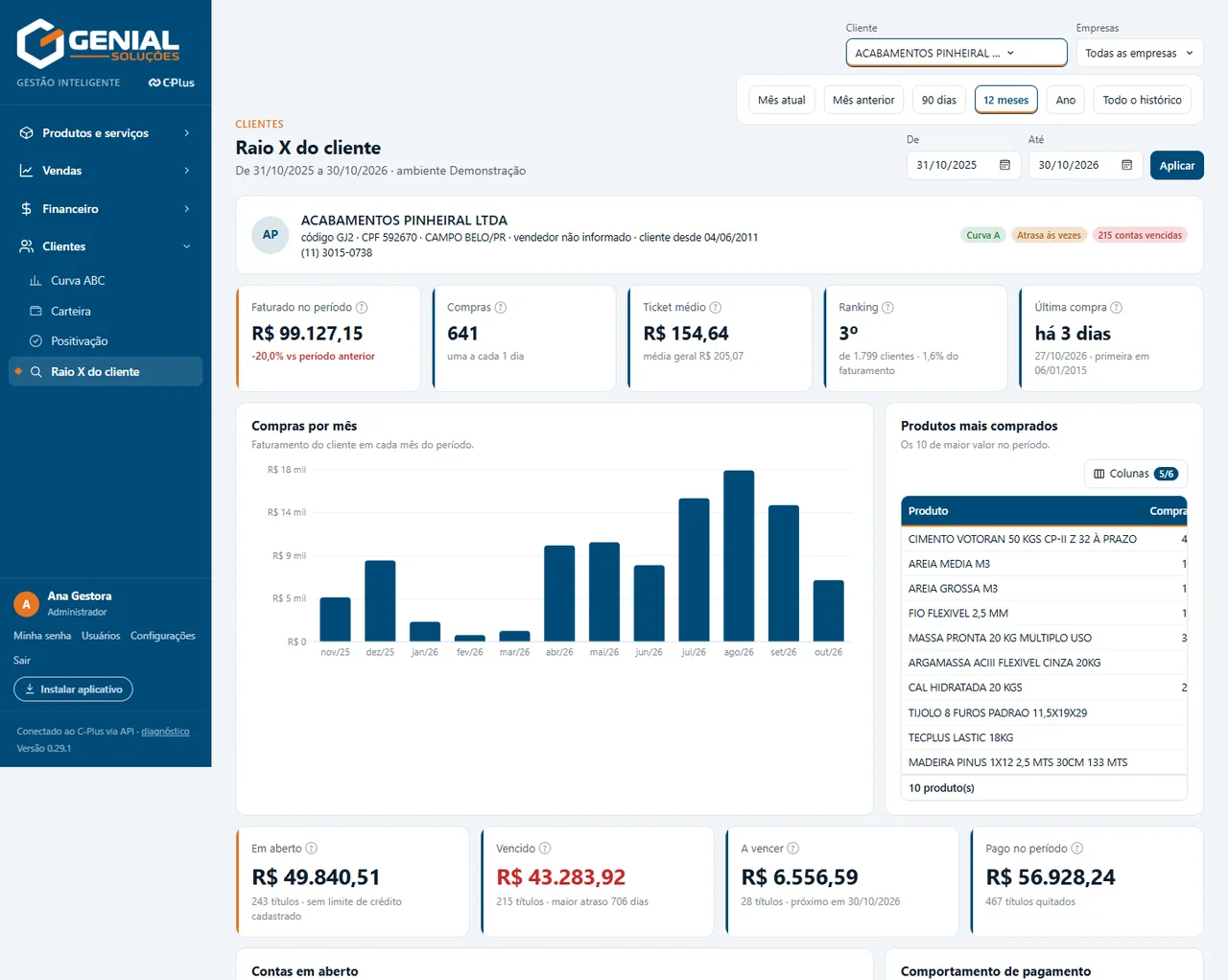Click the Financeiro dollar sign icon
The width and height of the screenshot is (1228, 980).
pyautogui.click(x=26, y=209)
